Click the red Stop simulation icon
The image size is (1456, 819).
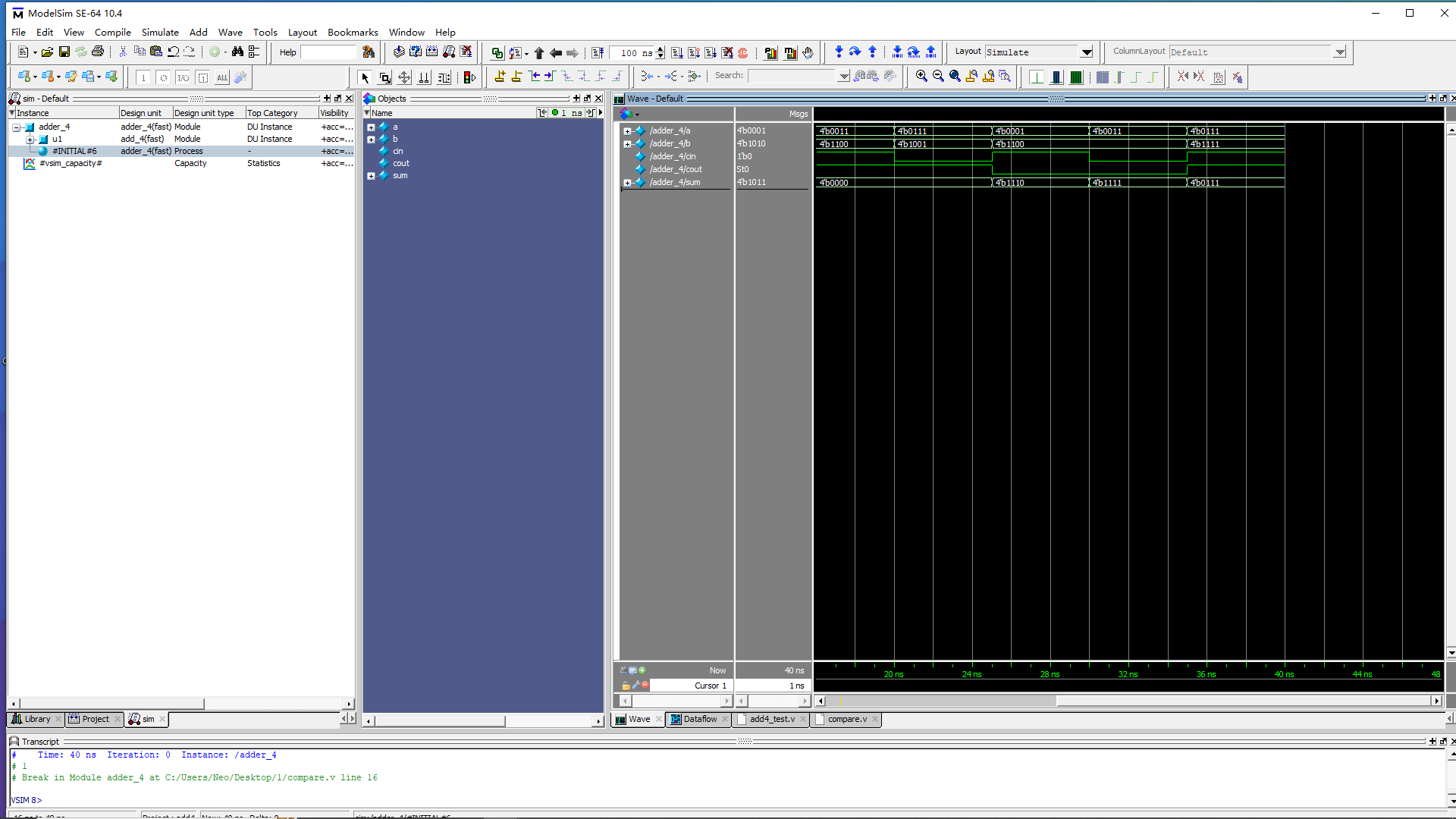pyautogui.click(x=743, y=52)
